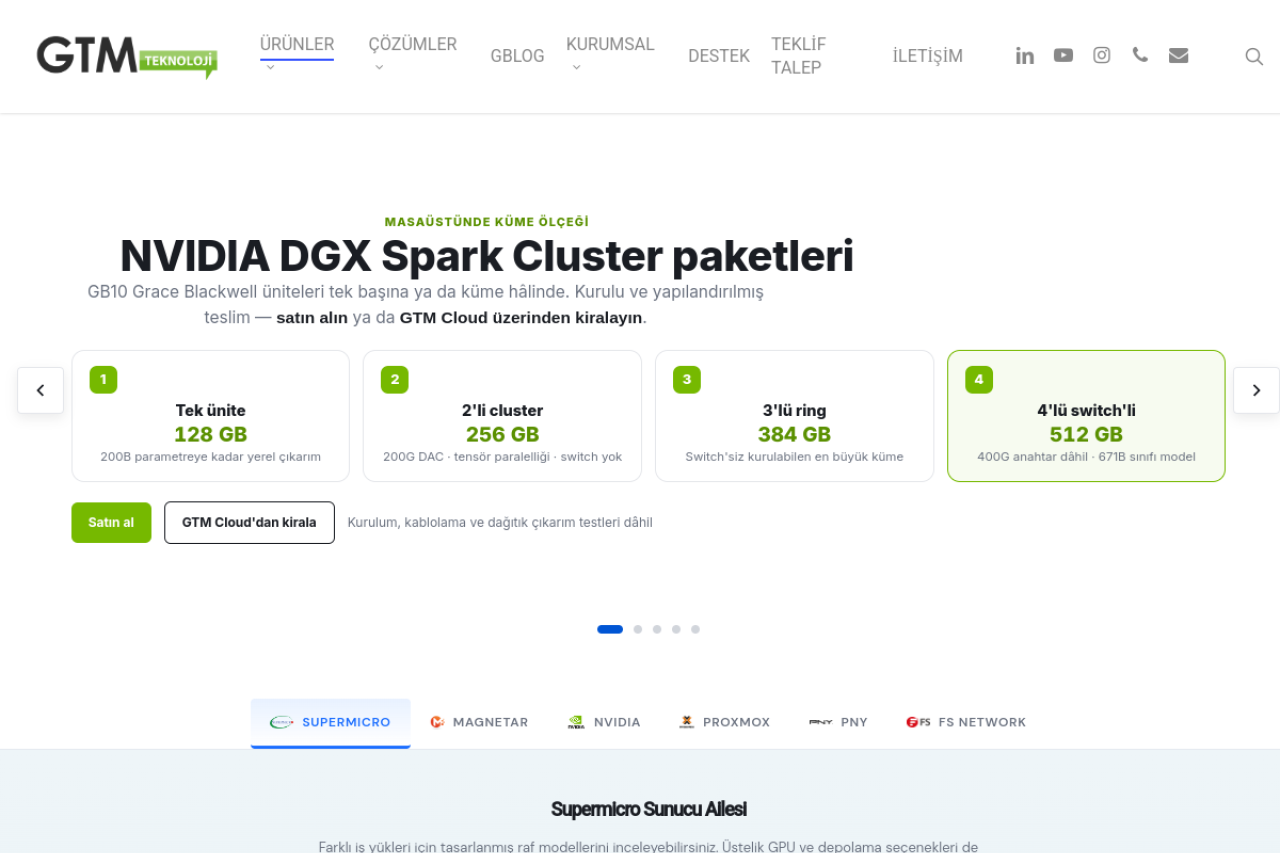The width and height of the screenshot is (1280, 853).
Task: Click the FS Network brand logo icon
Action: [x=918, y=722]
